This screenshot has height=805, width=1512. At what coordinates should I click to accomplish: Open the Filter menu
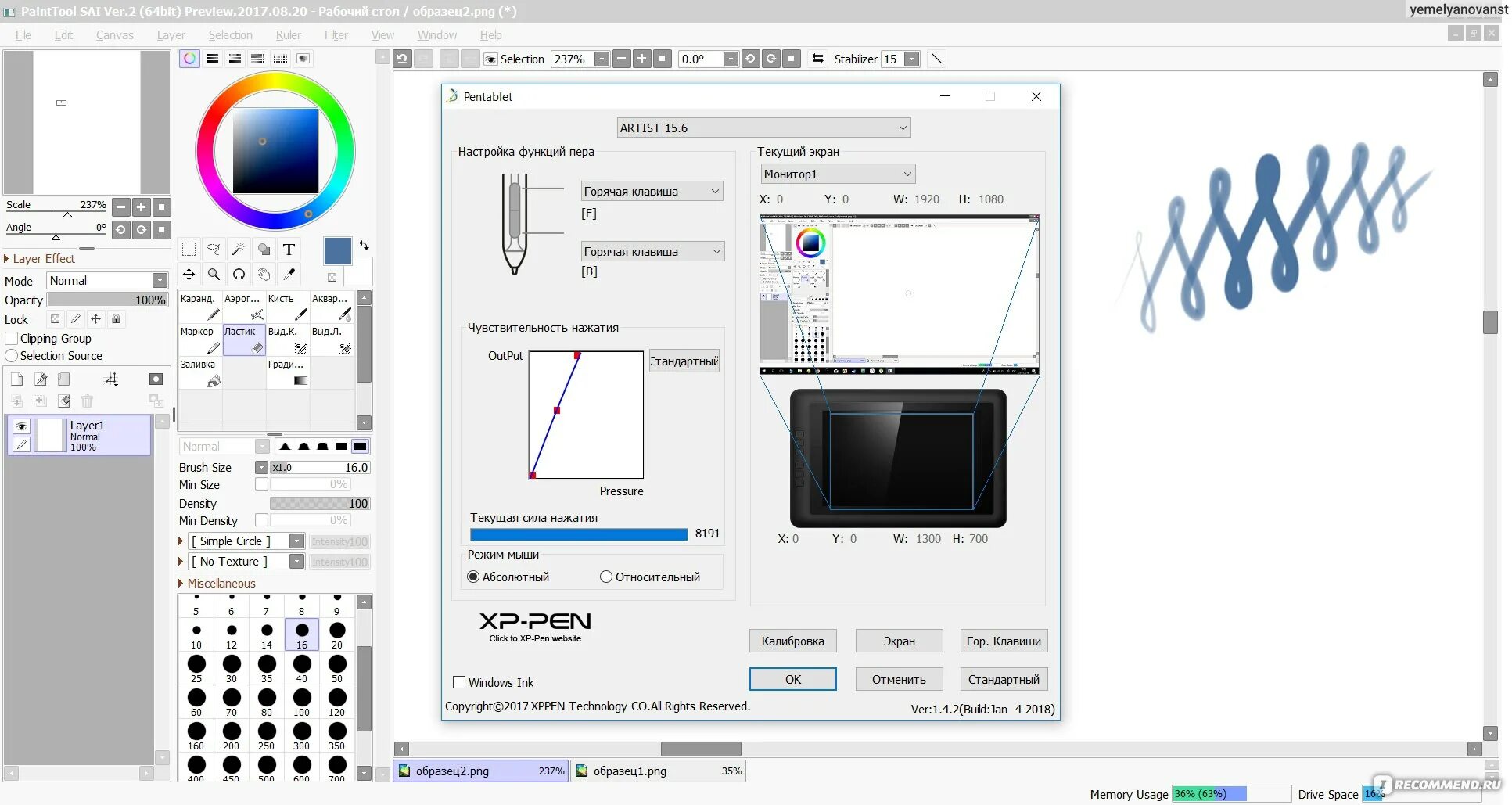click(336, 35)
